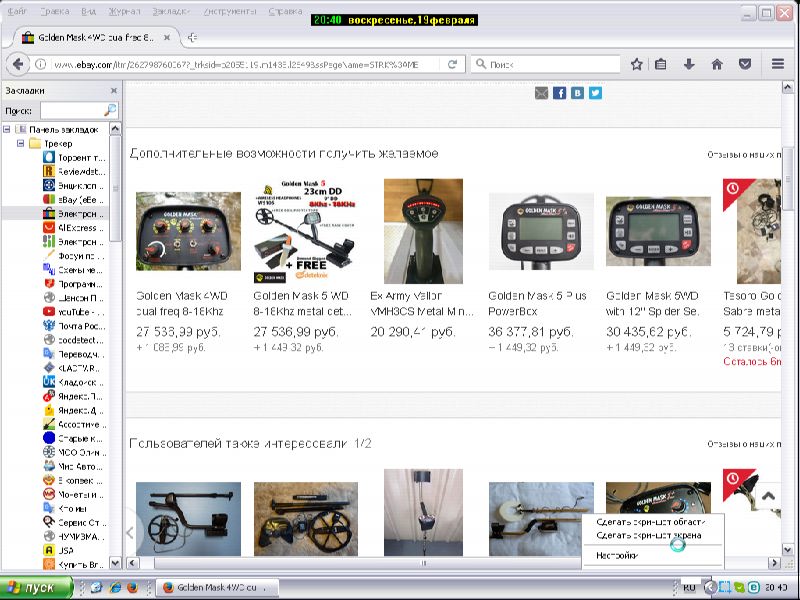Click the Windows 'пуск' Start button
This screenshot has height=600, width=800.
pyautogui.click(x=37, y=587)
